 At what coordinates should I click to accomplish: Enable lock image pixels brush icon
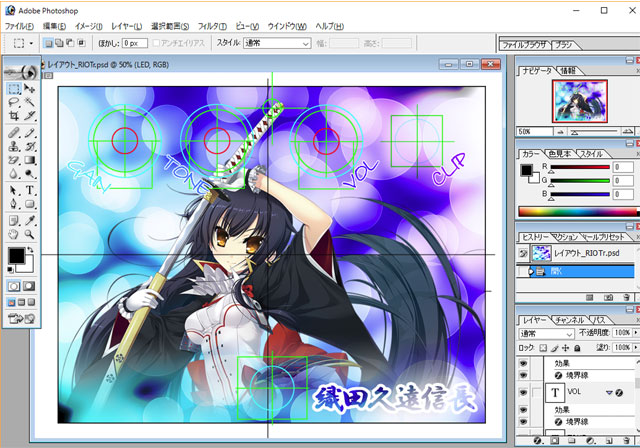click(555, 348)
